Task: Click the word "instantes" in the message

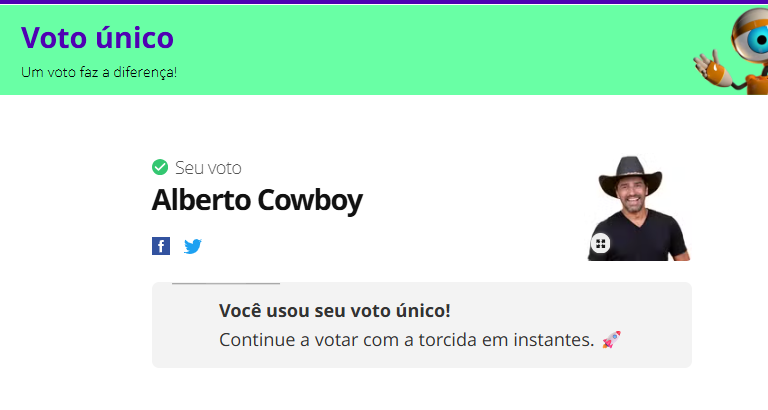Action: point(552,340)
